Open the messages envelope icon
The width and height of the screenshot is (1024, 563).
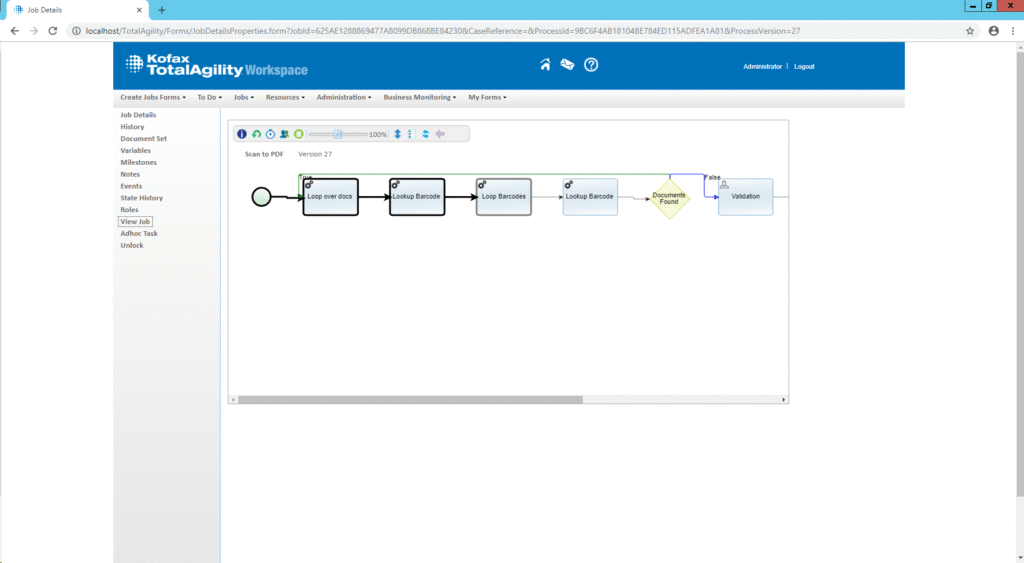[x=567, y=65]
